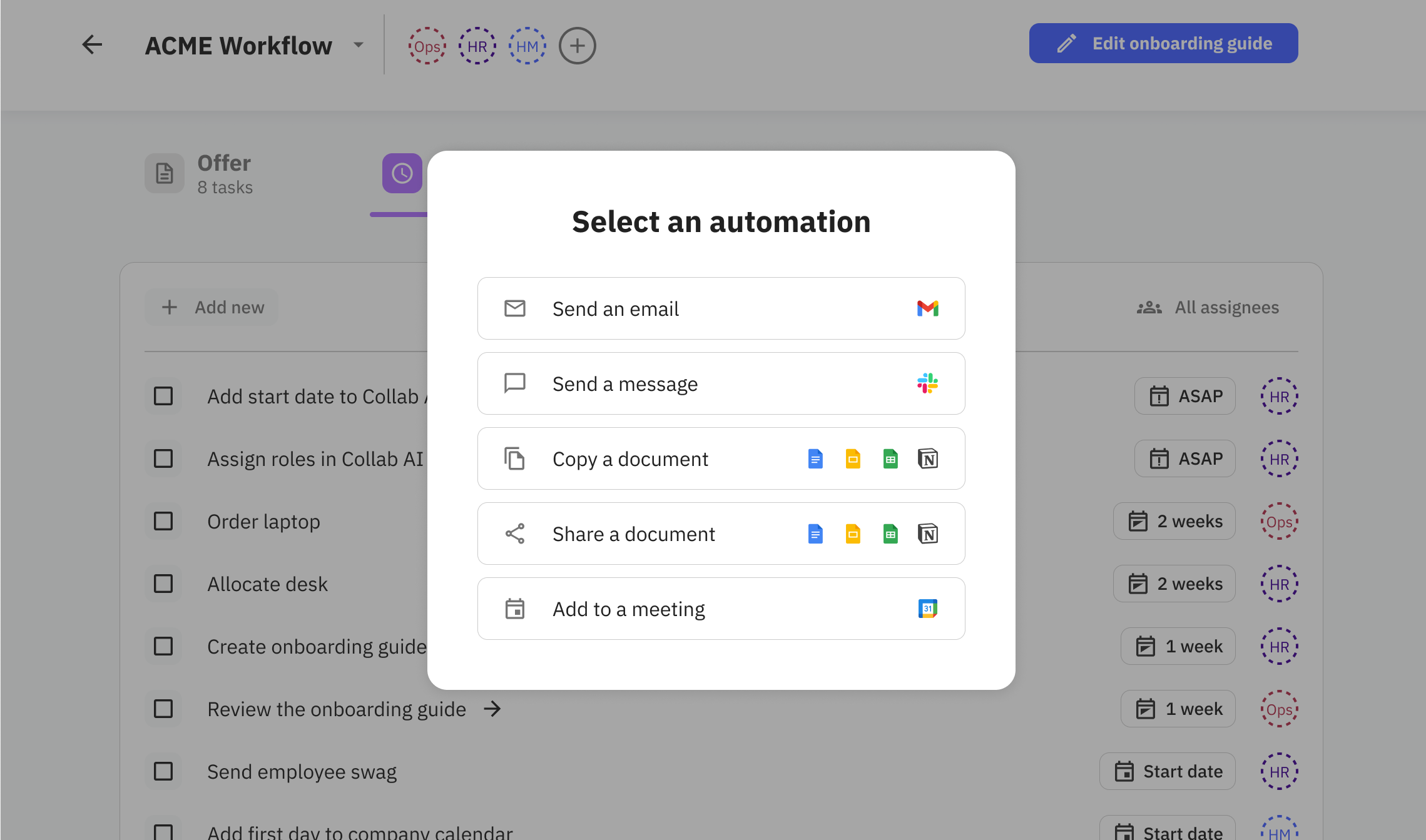This screenshot has height=840, width=1426.
Task: Click Gmail icon in Send an email
Action: tap(927, 308)
